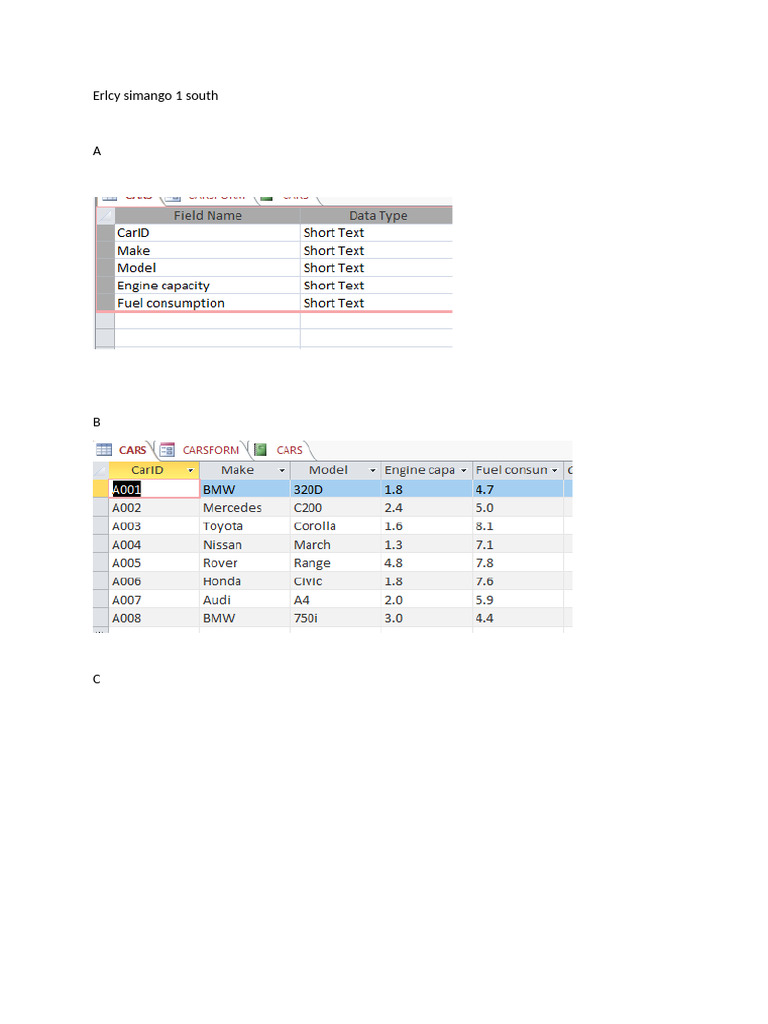Screen dimensions: 768x1024
Task: Select the CarID column header in the datasheet
Action: coord(154,470)
